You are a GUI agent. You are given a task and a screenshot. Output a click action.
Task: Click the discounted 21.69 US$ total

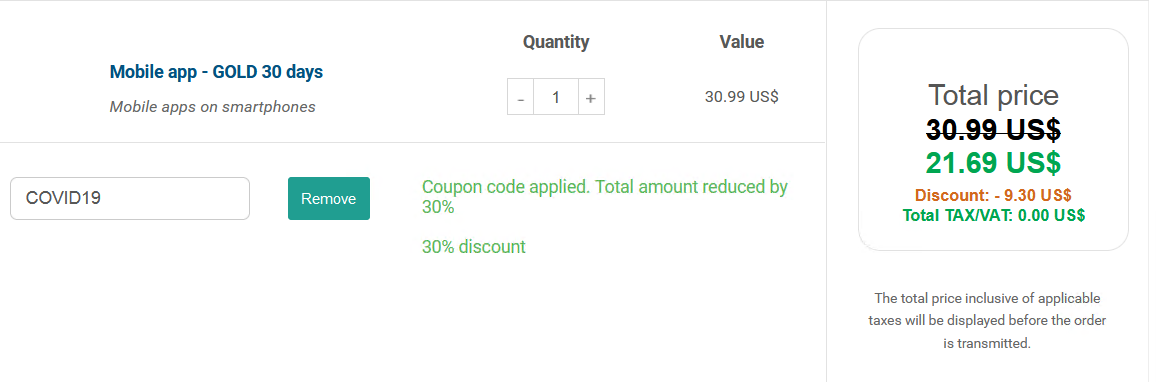coord(993,162)
